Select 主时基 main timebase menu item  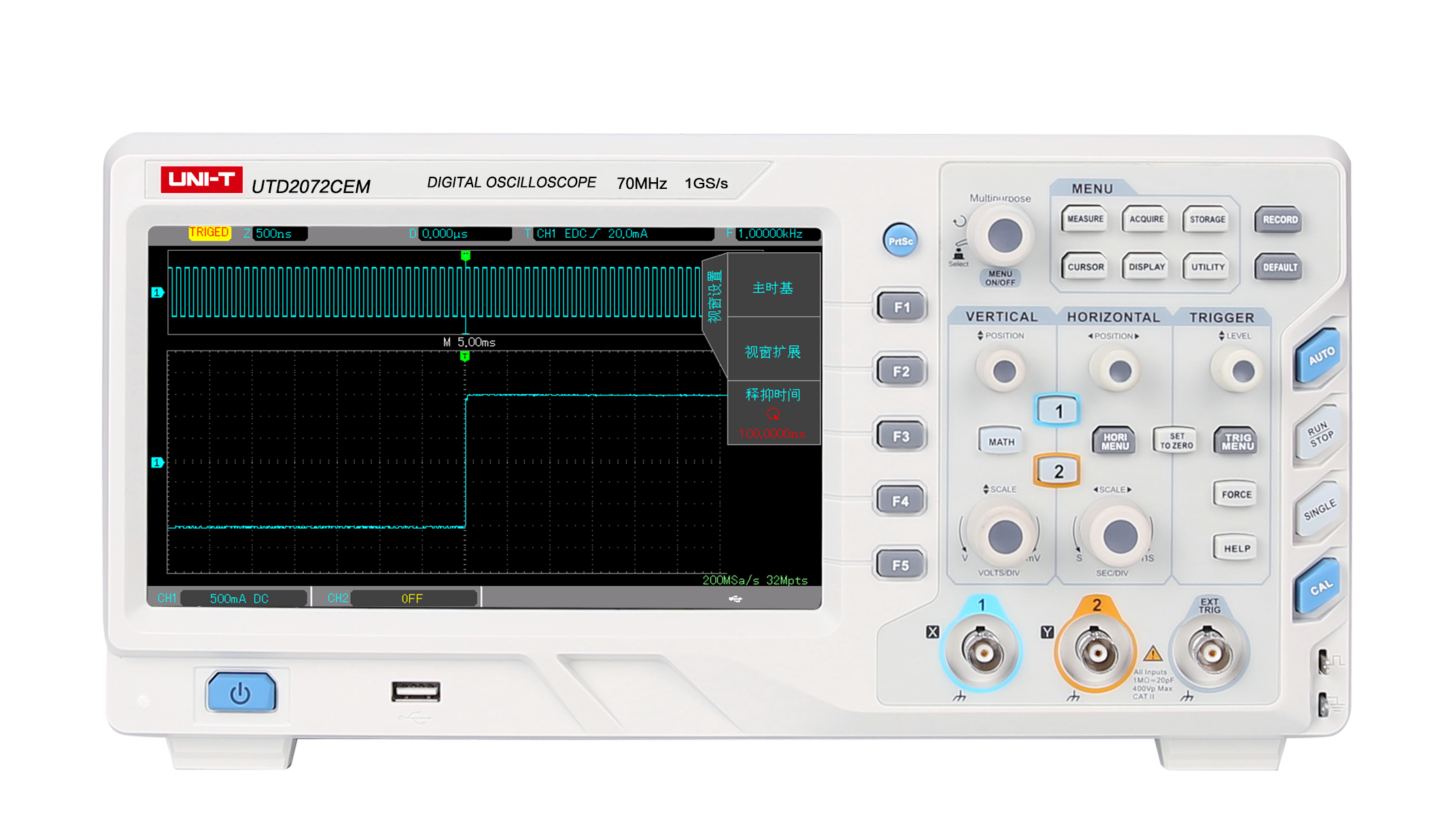(774, 287)
